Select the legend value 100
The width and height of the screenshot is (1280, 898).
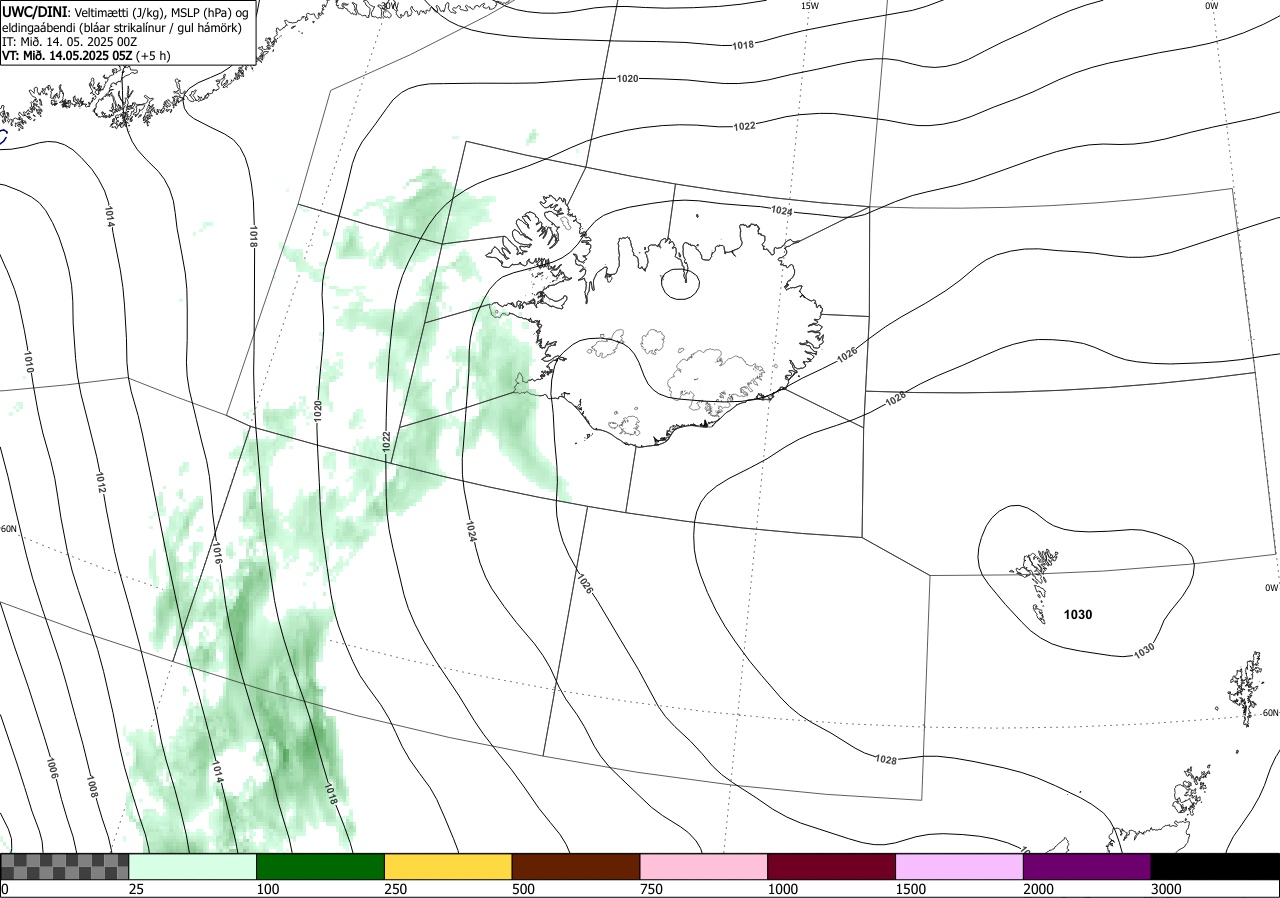tap(267, 889)
